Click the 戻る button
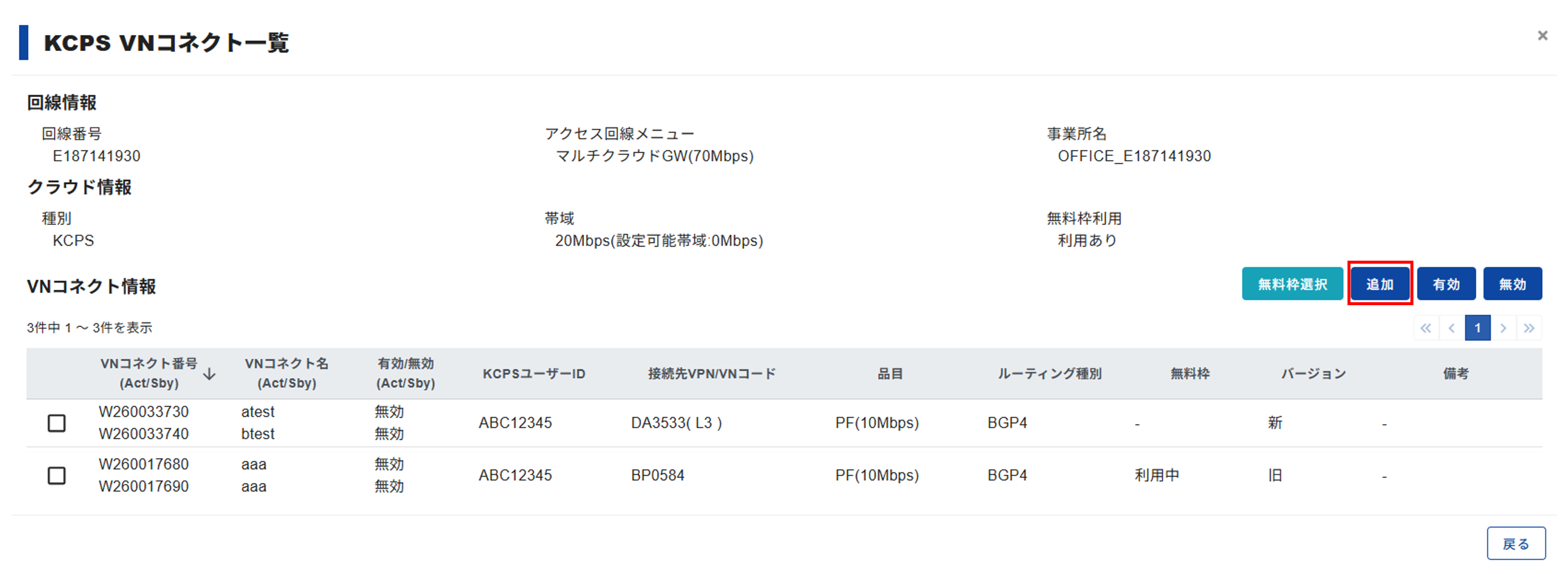This screenshot has height=574, width=1568. (x=1516, y=544)
